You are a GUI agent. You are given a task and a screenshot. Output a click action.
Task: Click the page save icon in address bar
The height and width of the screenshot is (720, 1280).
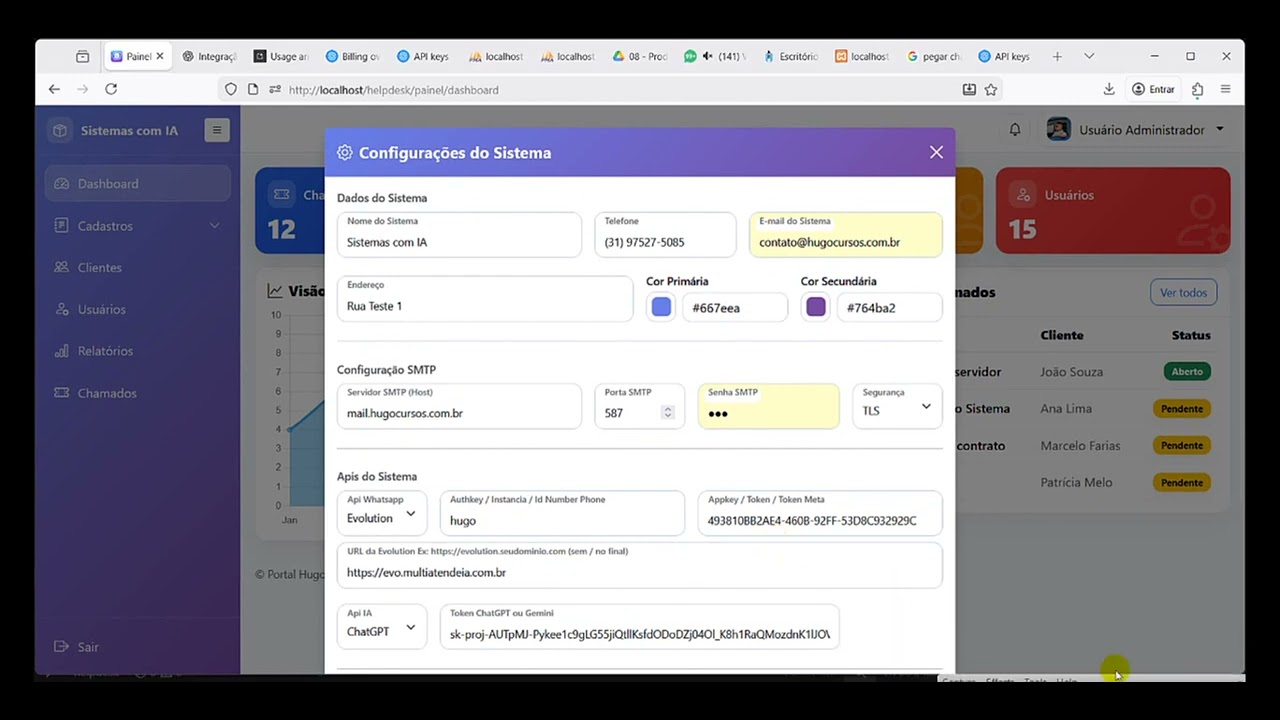point(969,89)
